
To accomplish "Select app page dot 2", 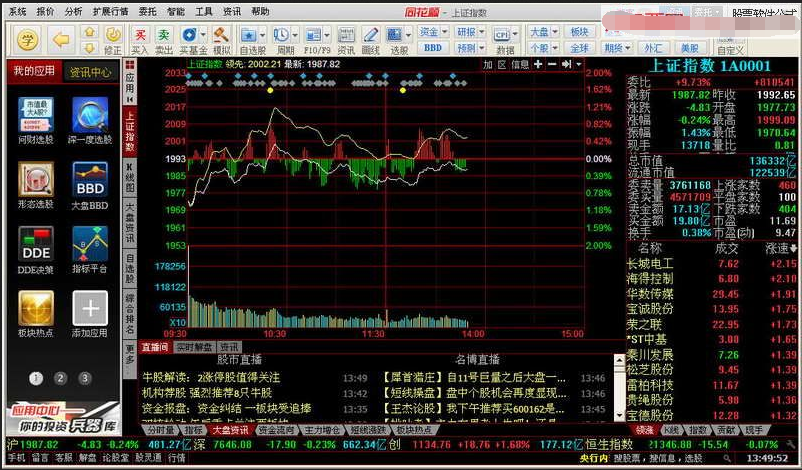I will pyautogui.click(x=60, y=378).
